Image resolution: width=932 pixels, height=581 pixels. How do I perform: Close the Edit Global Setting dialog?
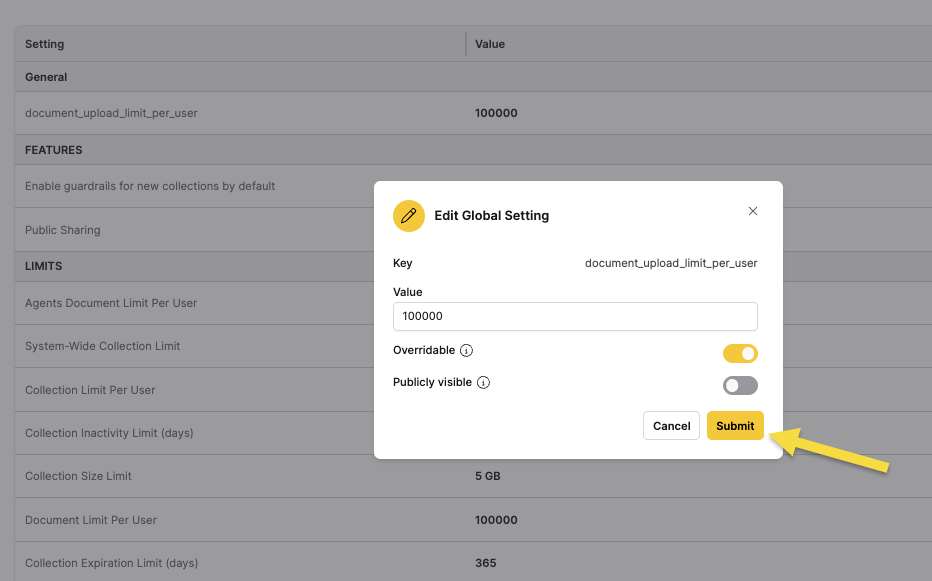click(x=753, y=211)
